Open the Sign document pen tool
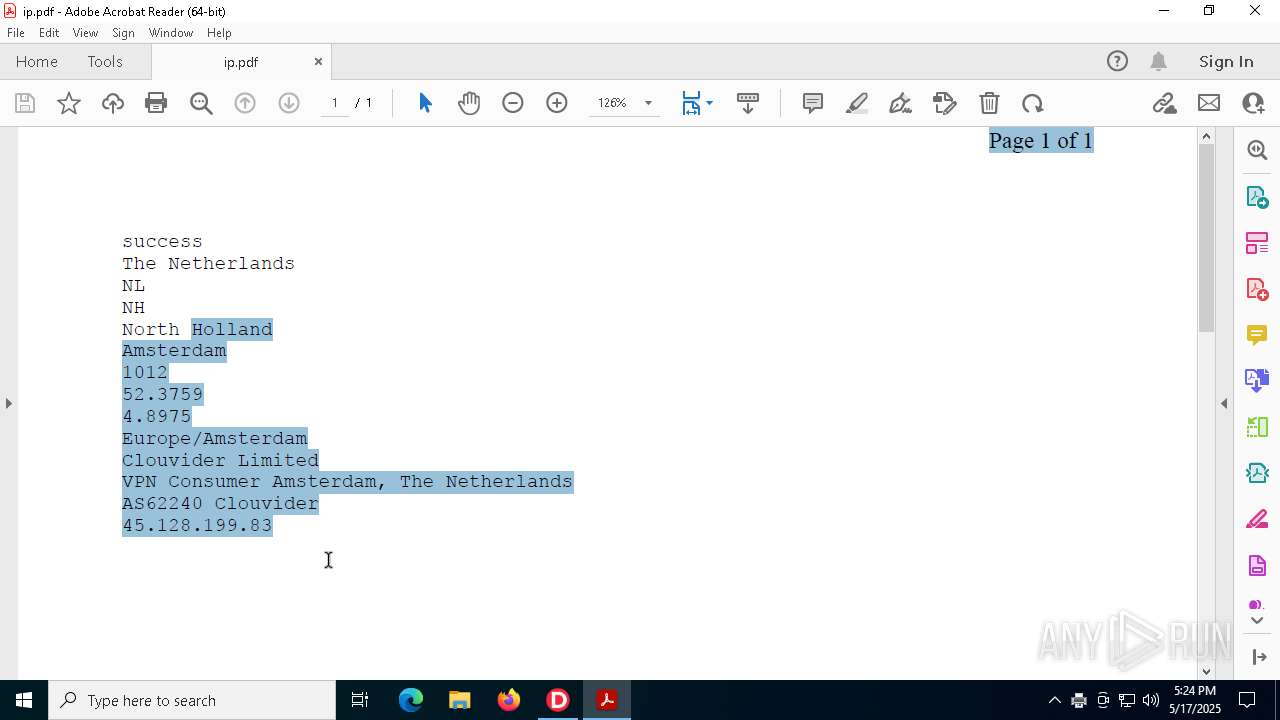Viewport: 1280px width, 720px height. 901,103
